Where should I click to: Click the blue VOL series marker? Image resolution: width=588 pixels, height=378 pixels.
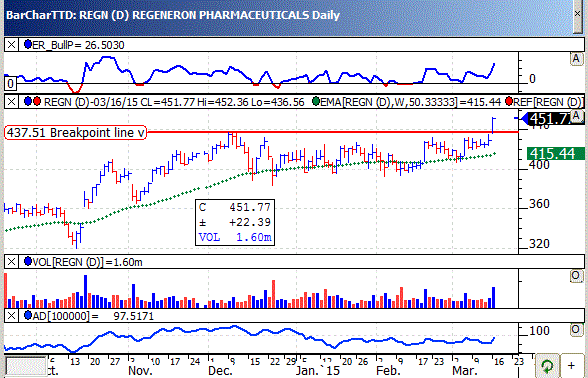click(28, 261)
